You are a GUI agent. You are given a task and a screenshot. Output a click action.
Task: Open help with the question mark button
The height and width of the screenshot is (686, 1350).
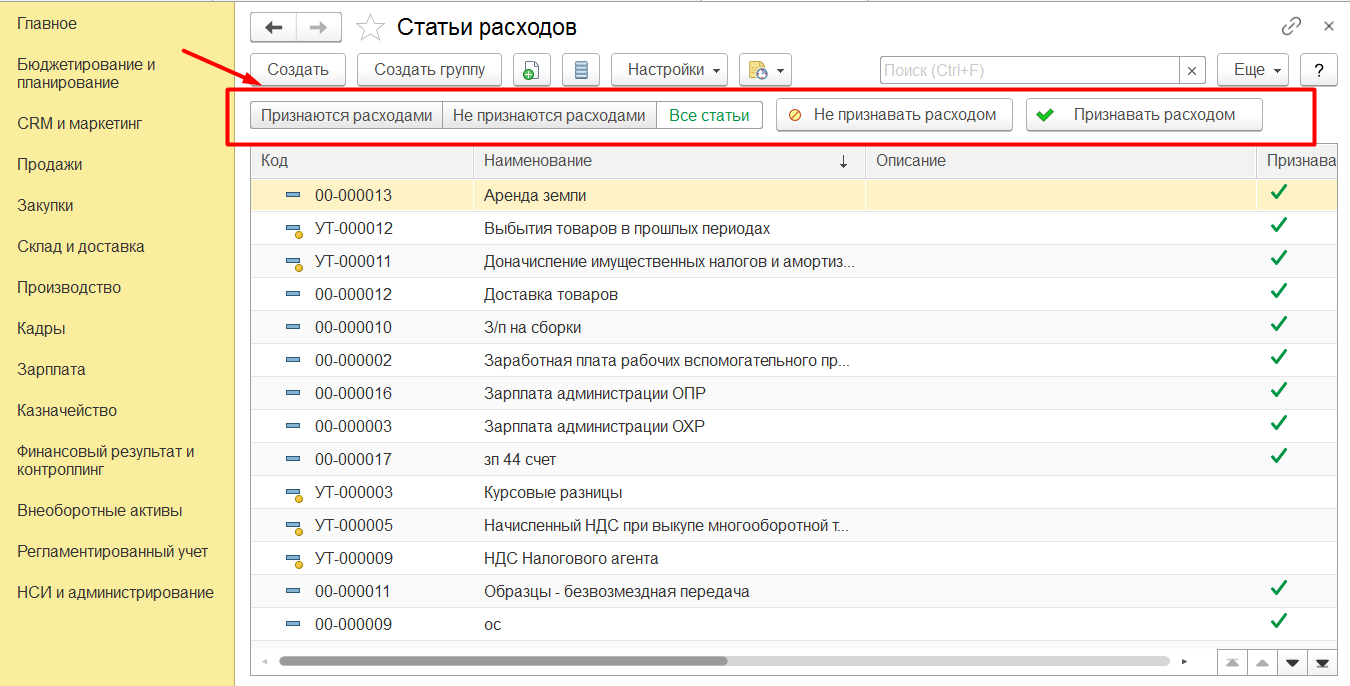[1319, 70]
